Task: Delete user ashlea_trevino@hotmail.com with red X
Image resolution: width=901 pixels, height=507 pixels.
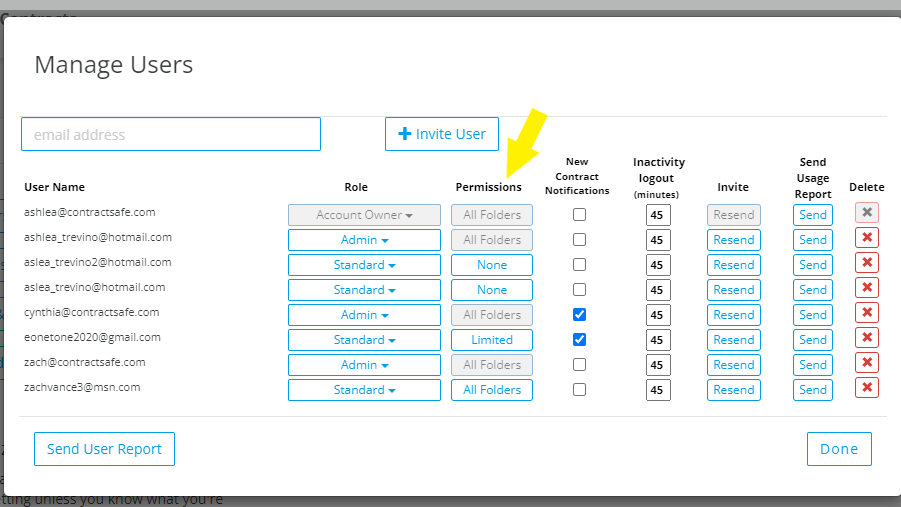Action: click(867, 238)
